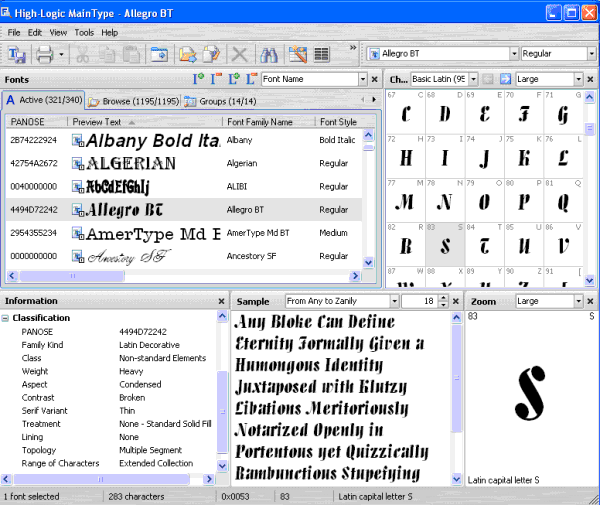600x505 pixels.
Task: Open the Tools menu
Action: (x=84, y=33)
